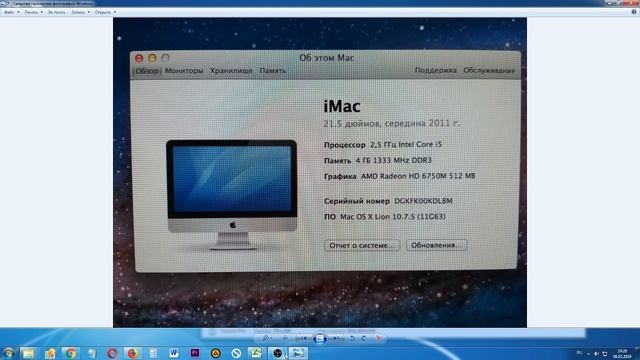The image size is (640, 360).
Task: Open the Файл menu in Photo Viewer
Action: click(x=11, y=12)
